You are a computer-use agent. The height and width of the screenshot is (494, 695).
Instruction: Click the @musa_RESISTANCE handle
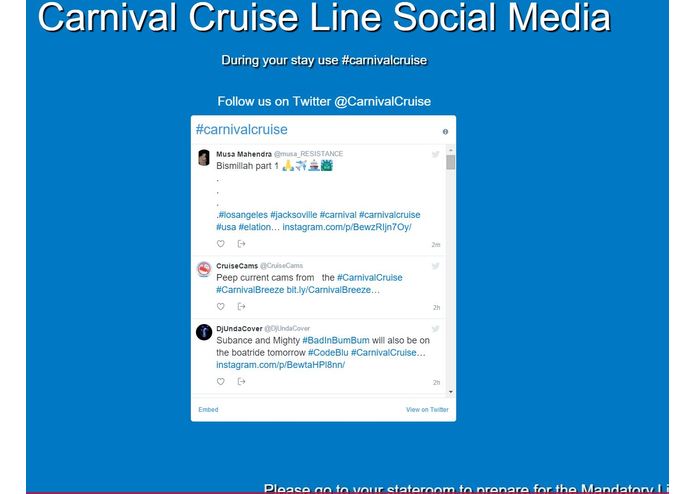point(308,154)
